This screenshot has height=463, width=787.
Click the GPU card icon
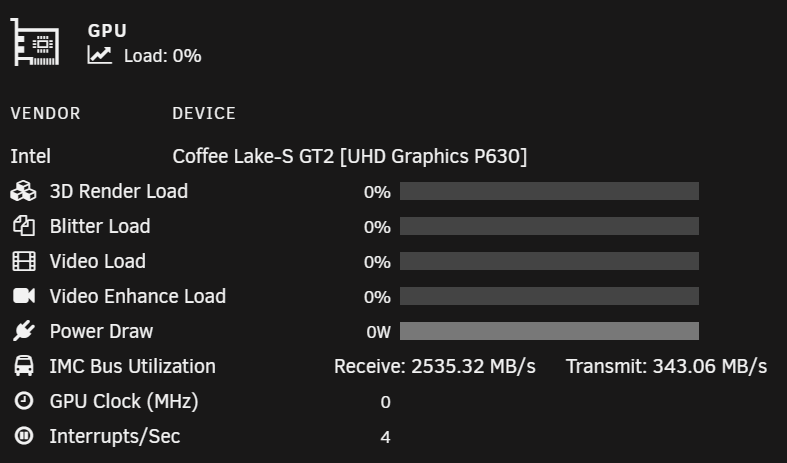pyautogui.click(x=35, y=42)
